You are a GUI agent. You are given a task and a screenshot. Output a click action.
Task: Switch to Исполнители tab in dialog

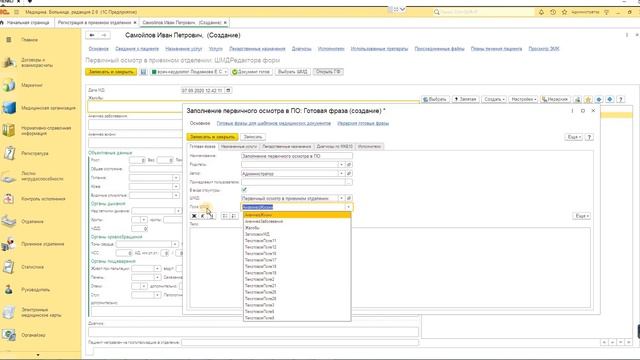(x=369, y=147)
